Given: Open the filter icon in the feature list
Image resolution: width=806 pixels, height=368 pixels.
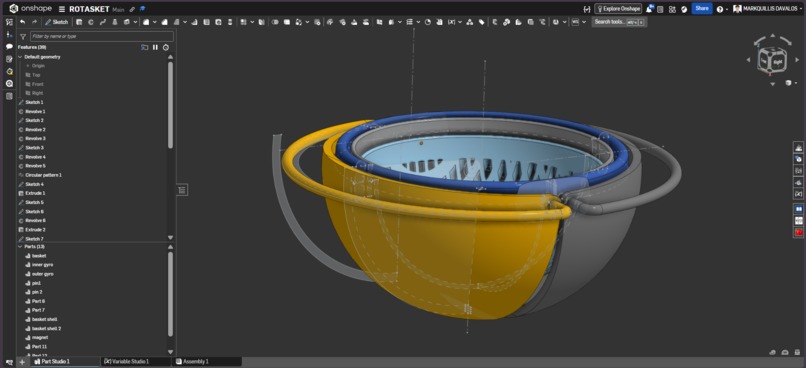Looking at the screenshot, I should 23,36.
